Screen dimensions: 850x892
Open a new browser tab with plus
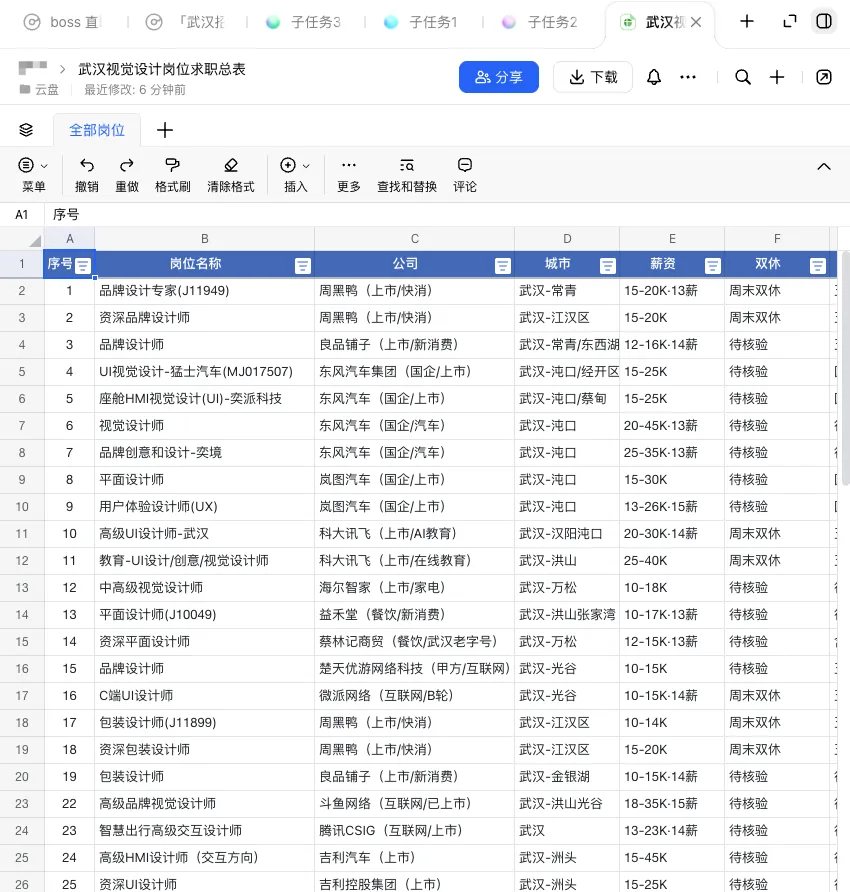747,22
